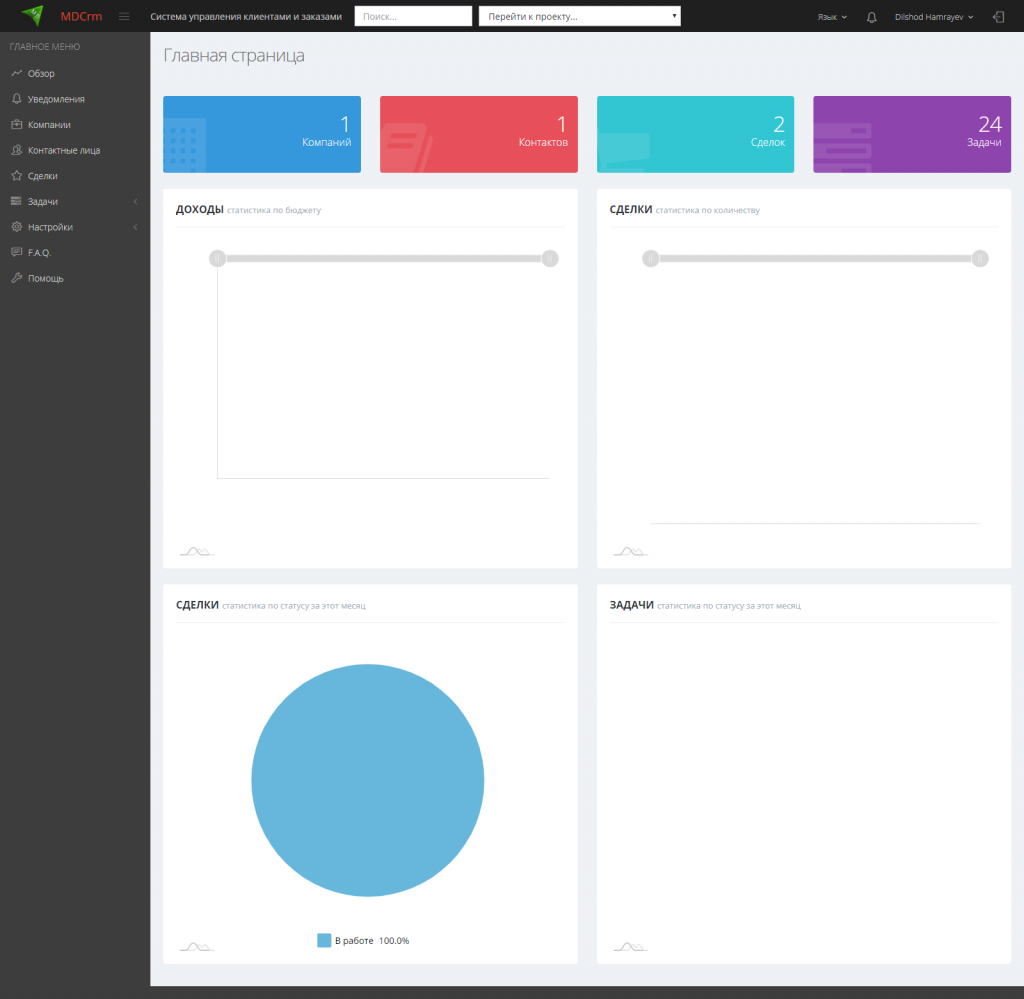
Task: Click the Помощь wrench icon in sidebar
Action: [x=17, y=278]
